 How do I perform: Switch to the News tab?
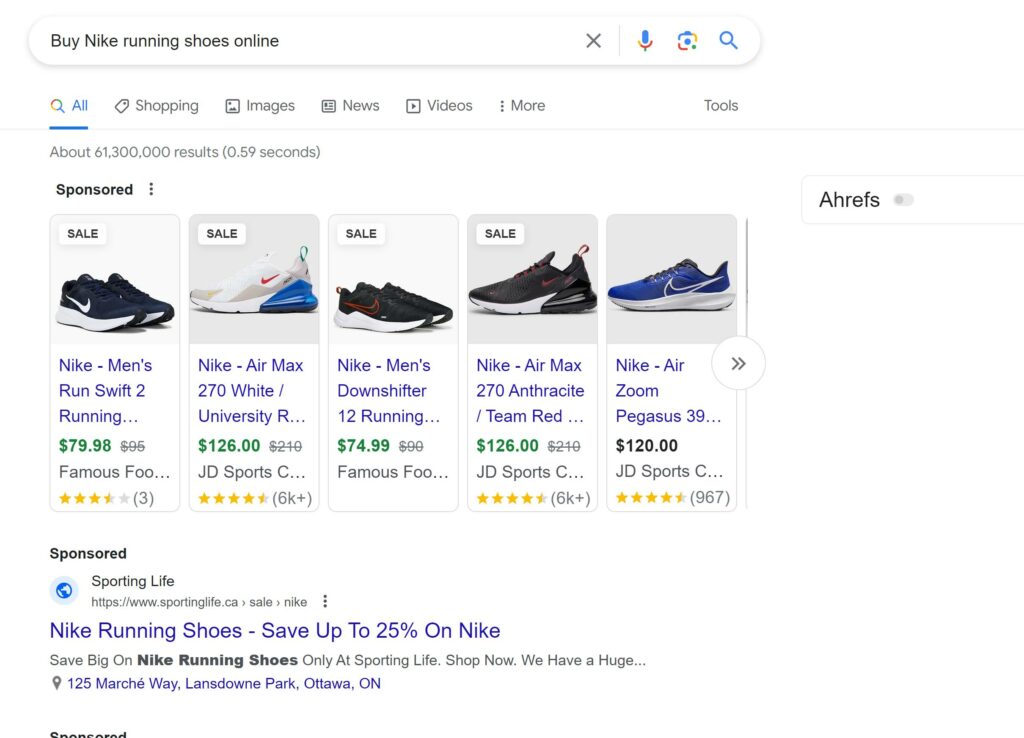click(350, 105)
